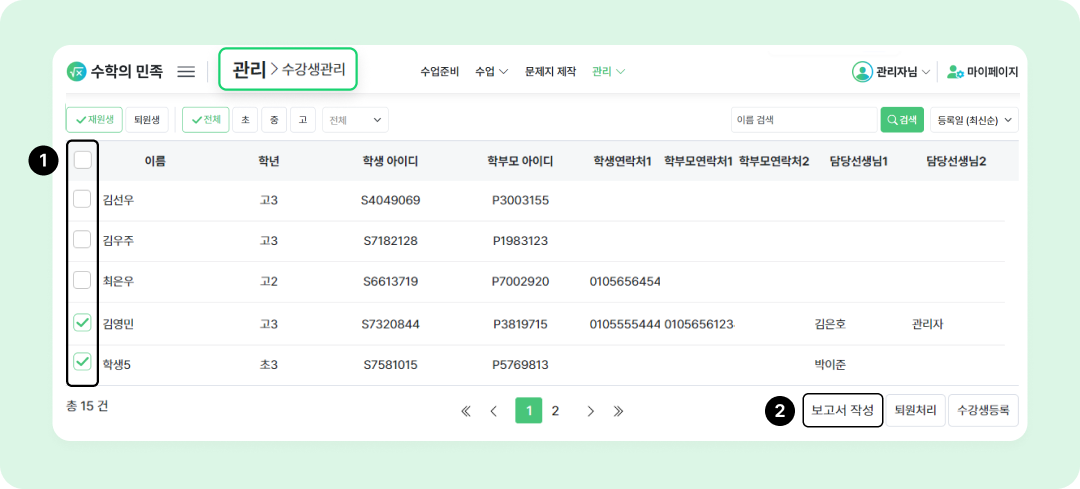The image size is (1080, 489).
Task: Open the 등록일 (최신순) sort dropdown
Action: click(x=974, y=120)
